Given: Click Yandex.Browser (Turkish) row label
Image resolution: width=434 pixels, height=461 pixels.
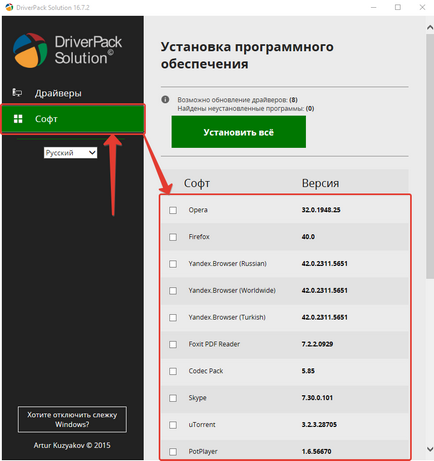Looking at the screenshot, I should point(227,317).
